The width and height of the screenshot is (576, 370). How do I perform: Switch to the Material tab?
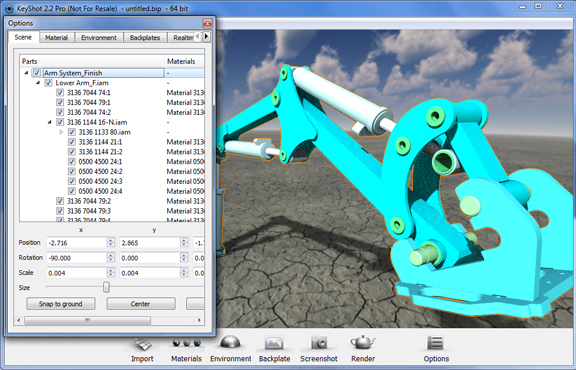57,38
